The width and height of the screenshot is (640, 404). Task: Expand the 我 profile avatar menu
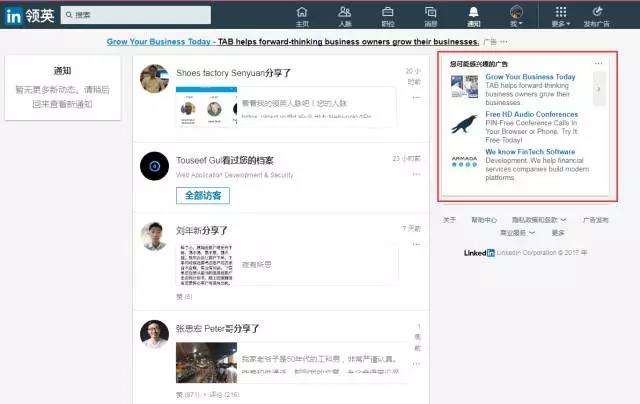coord(516,16)
